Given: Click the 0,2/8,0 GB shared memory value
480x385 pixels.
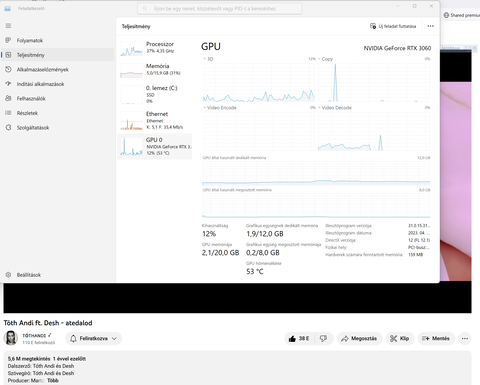Looking at the screenshot, I should point(263,253).
